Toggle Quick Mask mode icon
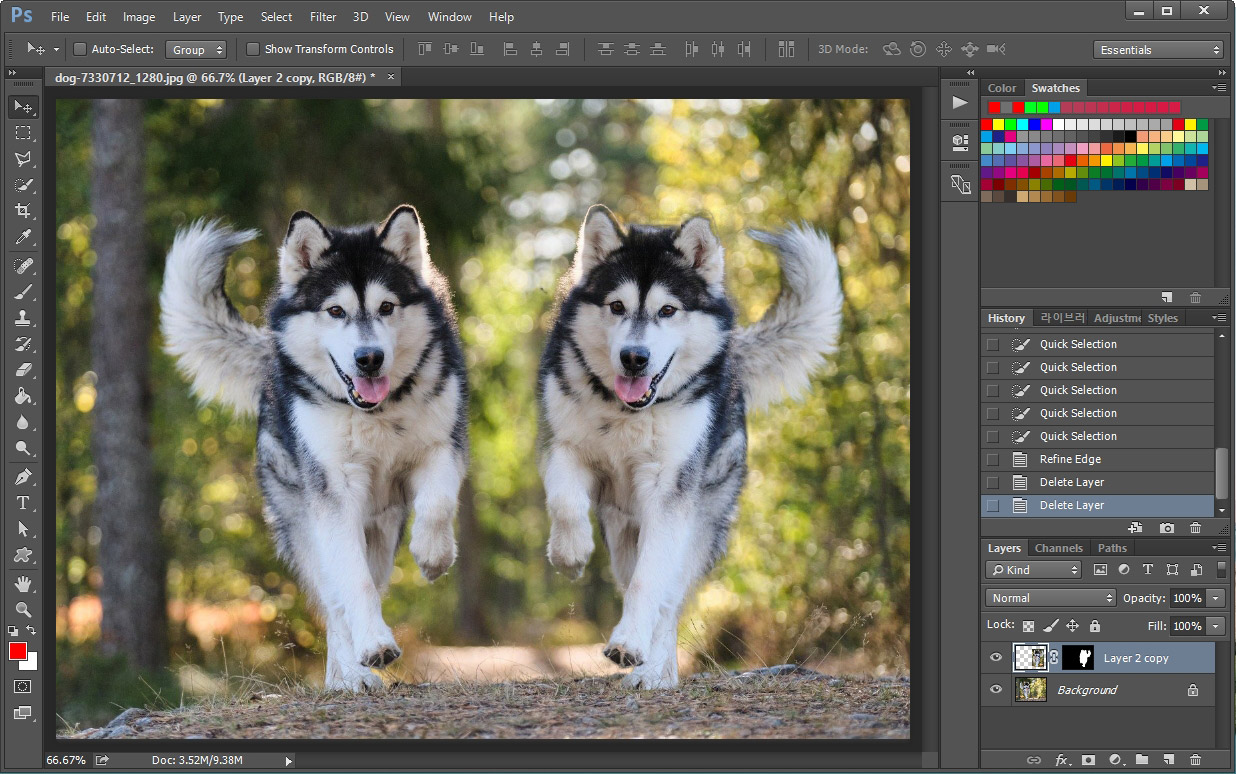 (x=22, y=687)
